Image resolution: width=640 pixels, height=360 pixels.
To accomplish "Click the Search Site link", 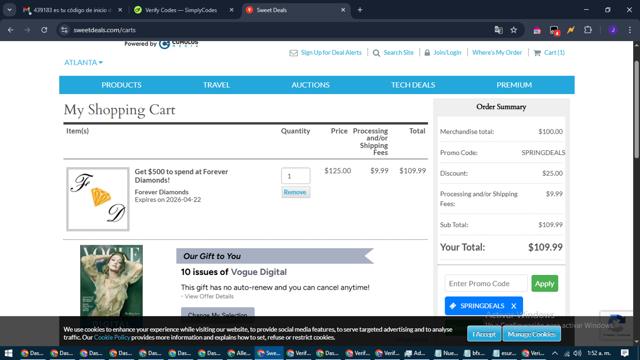I will tap(398, 53).
